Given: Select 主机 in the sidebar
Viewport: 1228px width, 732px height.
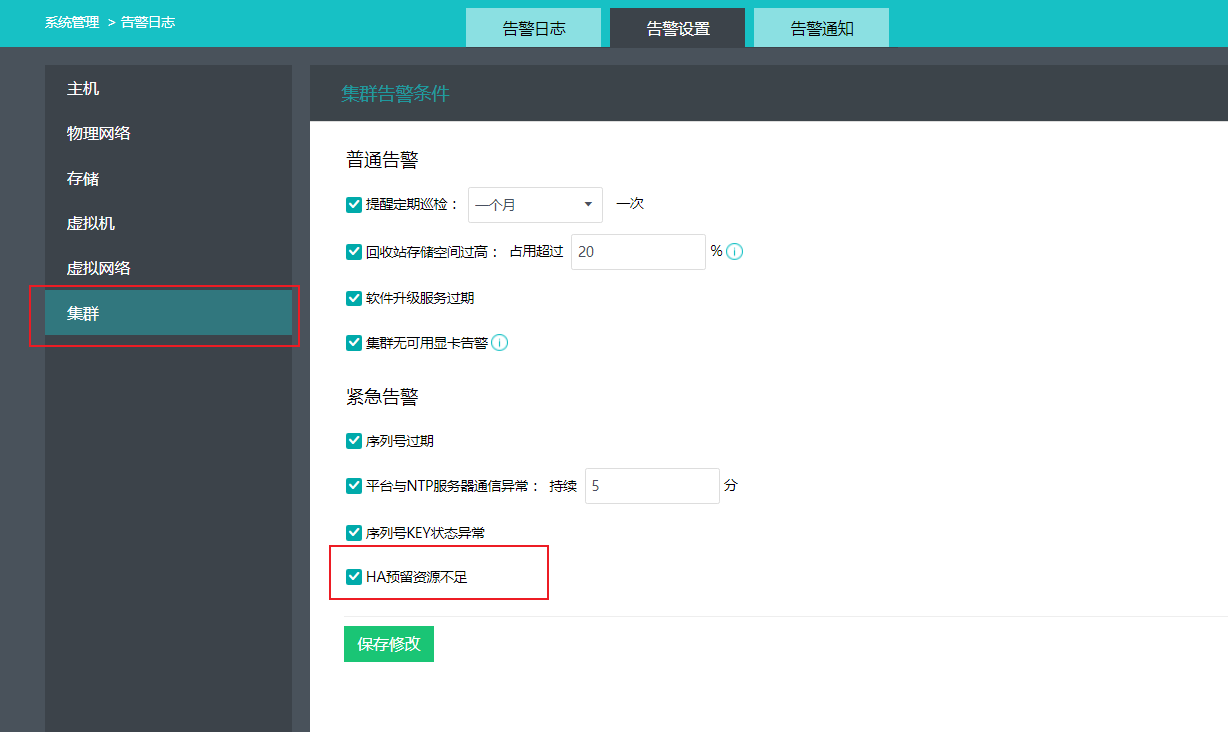Looking at the screenshot, I should (168, 89).
